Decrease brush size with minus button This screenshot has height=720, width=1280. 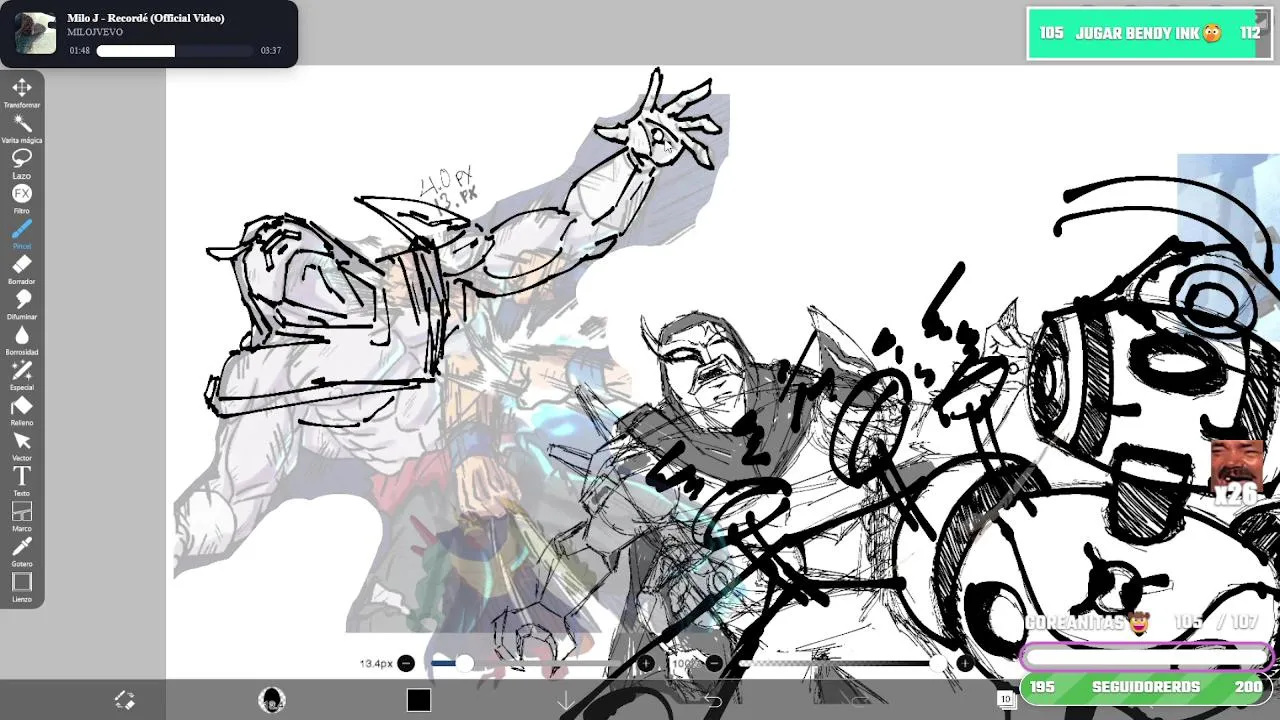coord(406,663)
